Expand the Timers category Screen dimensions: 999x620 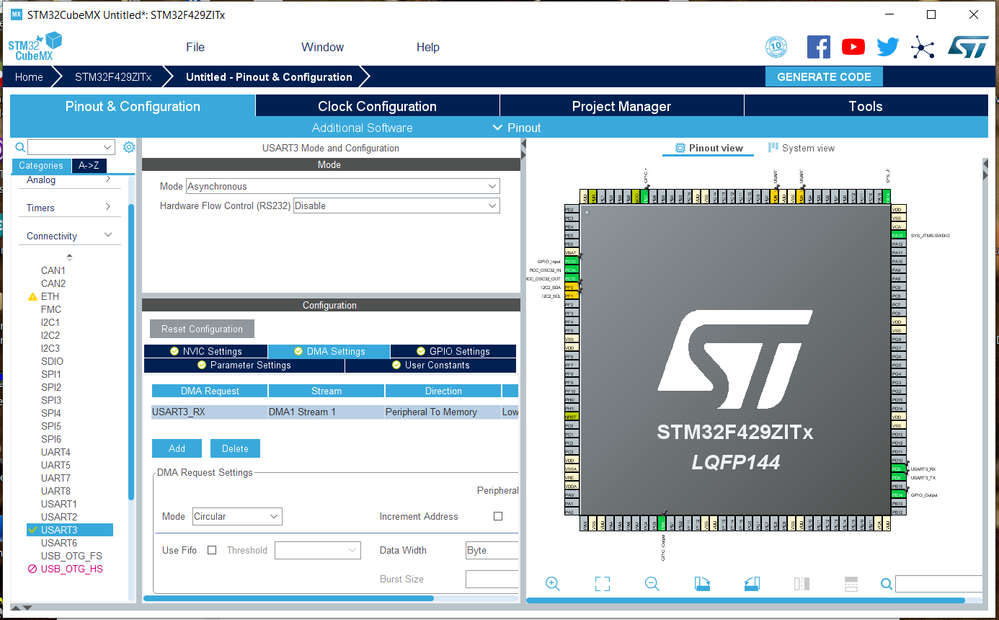[70, 208]
